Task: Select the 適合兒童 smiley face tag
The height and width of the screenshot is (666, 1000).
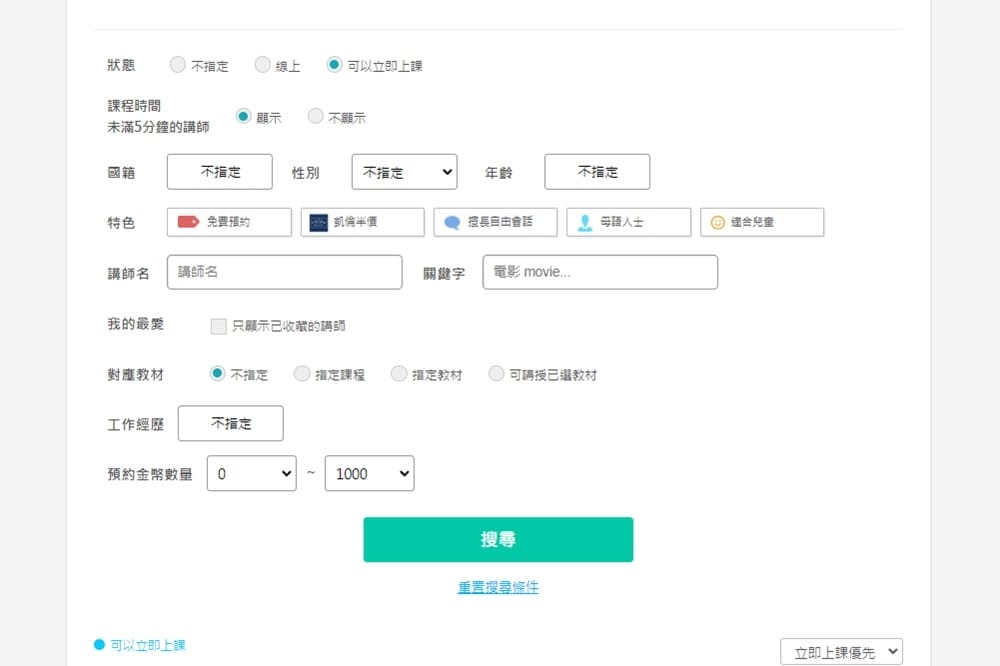Action: pos(762,222)
